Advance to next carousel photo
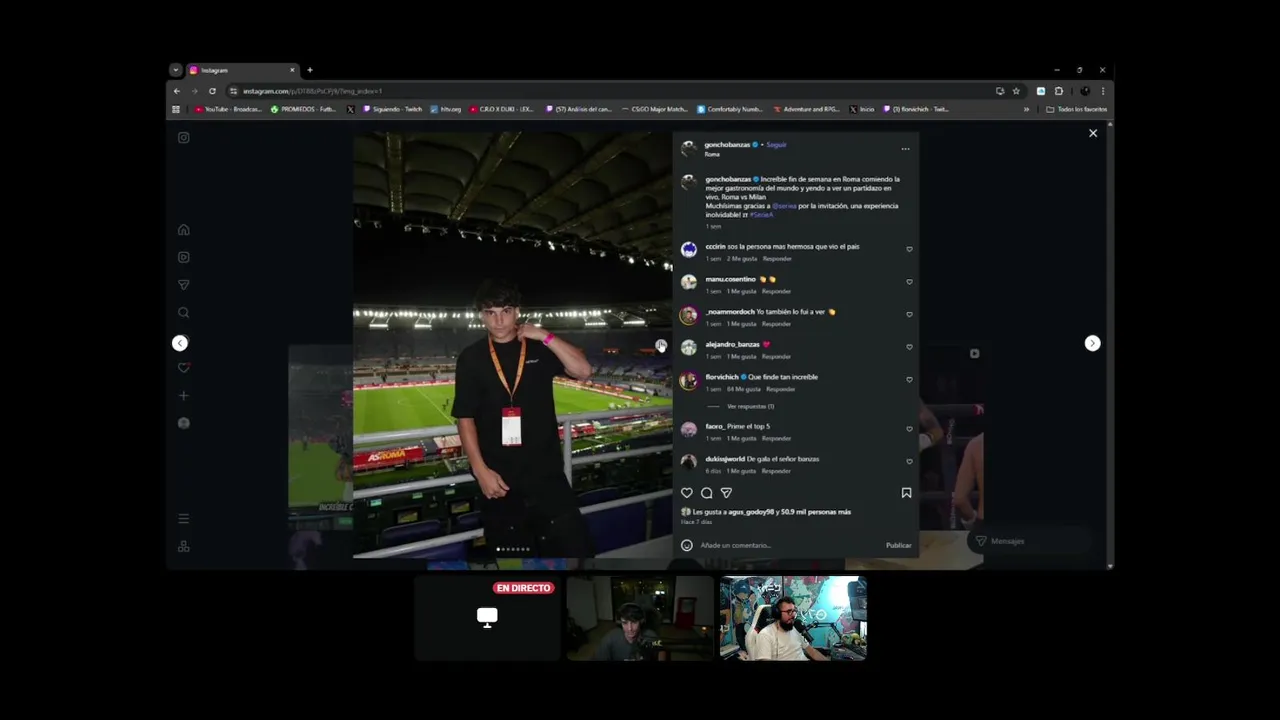 (x=661, y=345)
